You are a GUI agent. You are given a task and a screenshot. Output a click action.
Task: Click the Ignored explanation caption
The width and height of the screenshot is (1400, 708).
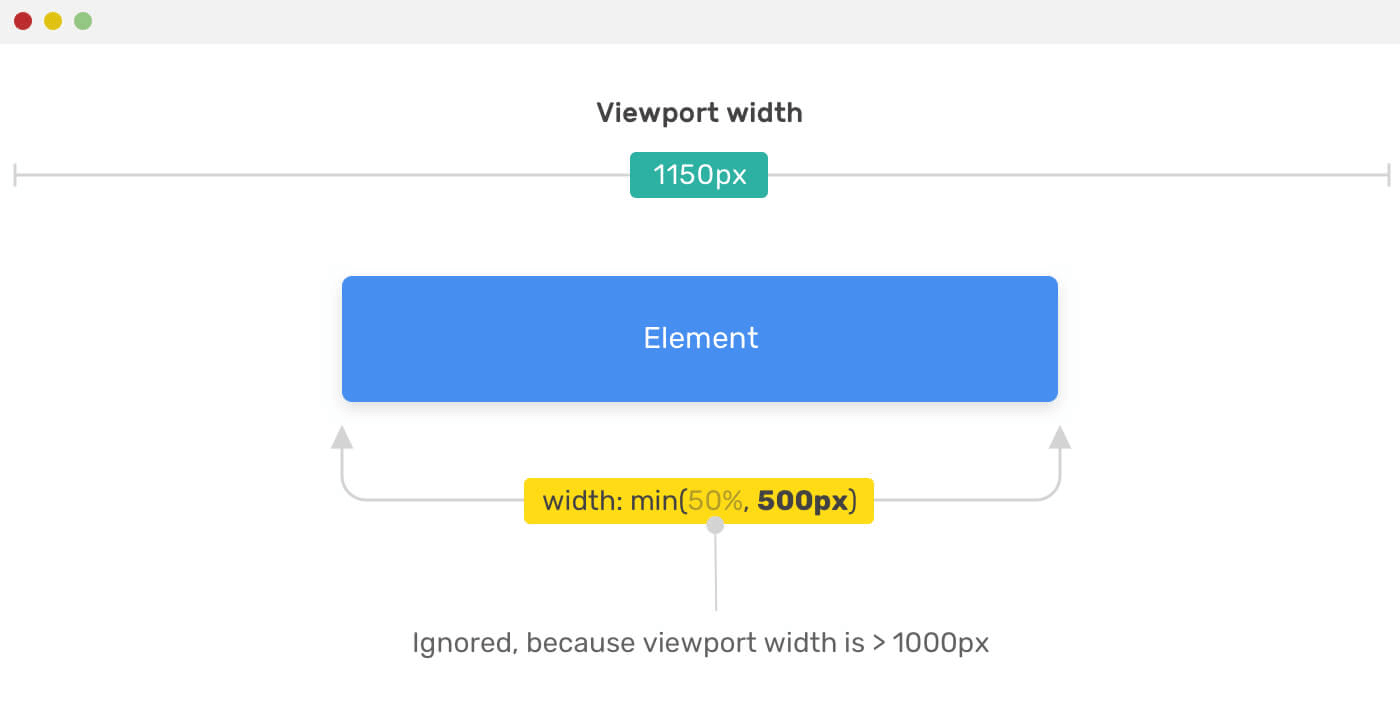pos(700,642)
